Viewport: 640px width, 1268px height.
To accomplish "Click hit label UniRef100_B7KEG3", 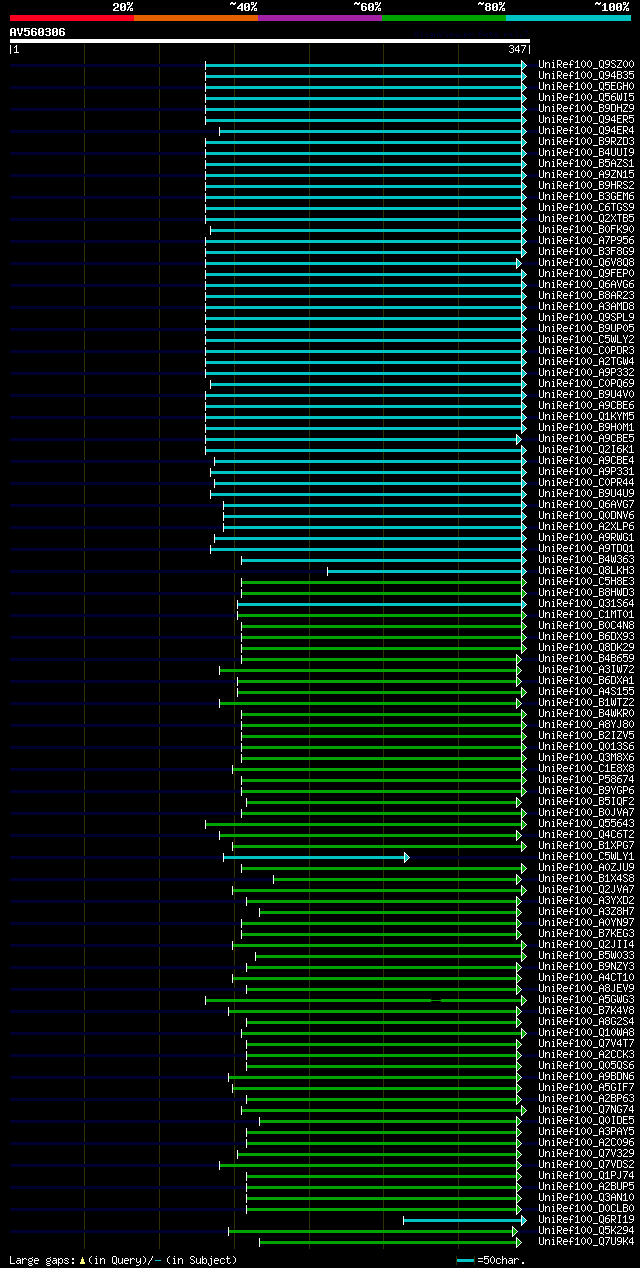I will tap(586, 933).
